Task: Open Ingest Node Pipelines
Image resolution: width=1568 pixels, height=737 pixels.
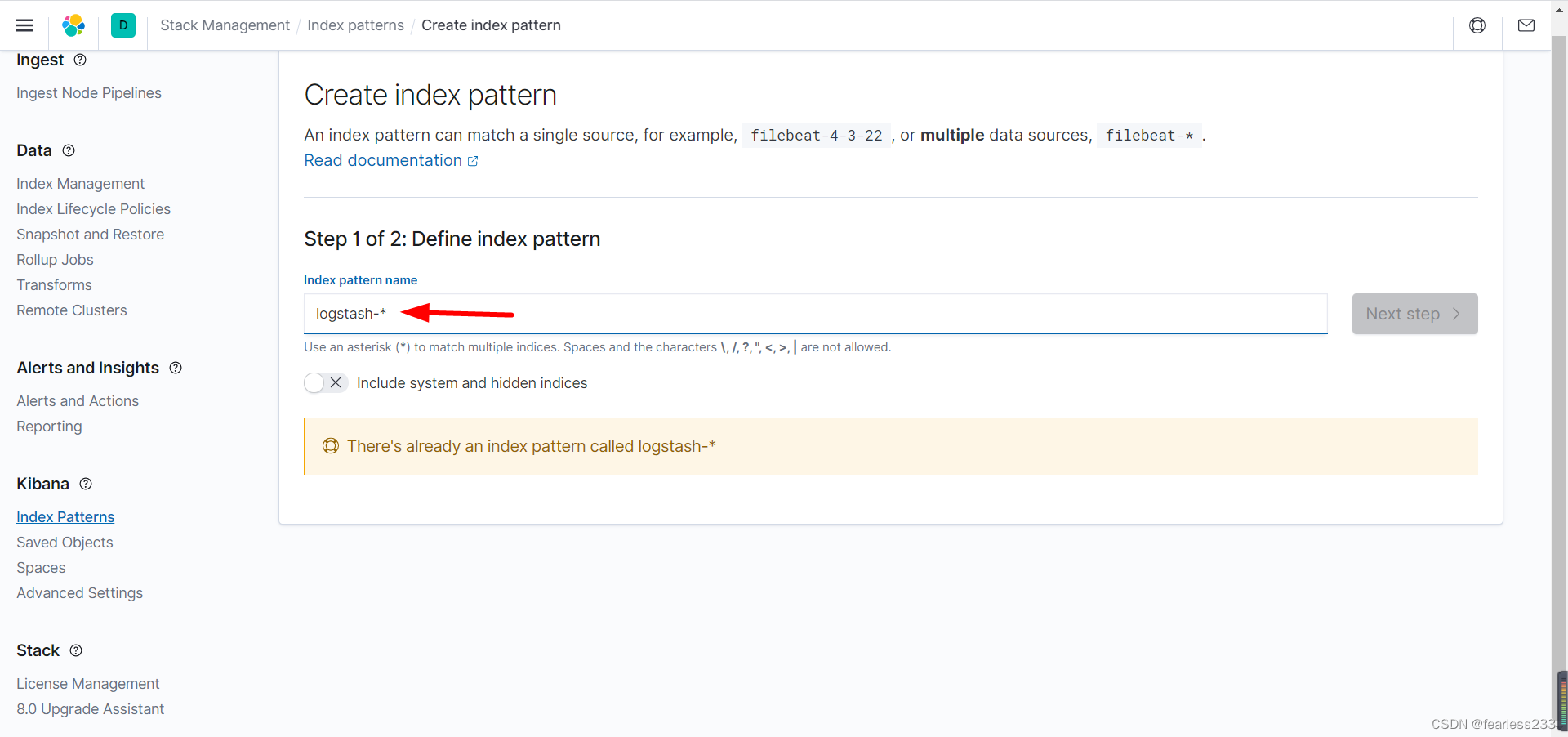Action: pyautogui.click(x=89, y=93)
